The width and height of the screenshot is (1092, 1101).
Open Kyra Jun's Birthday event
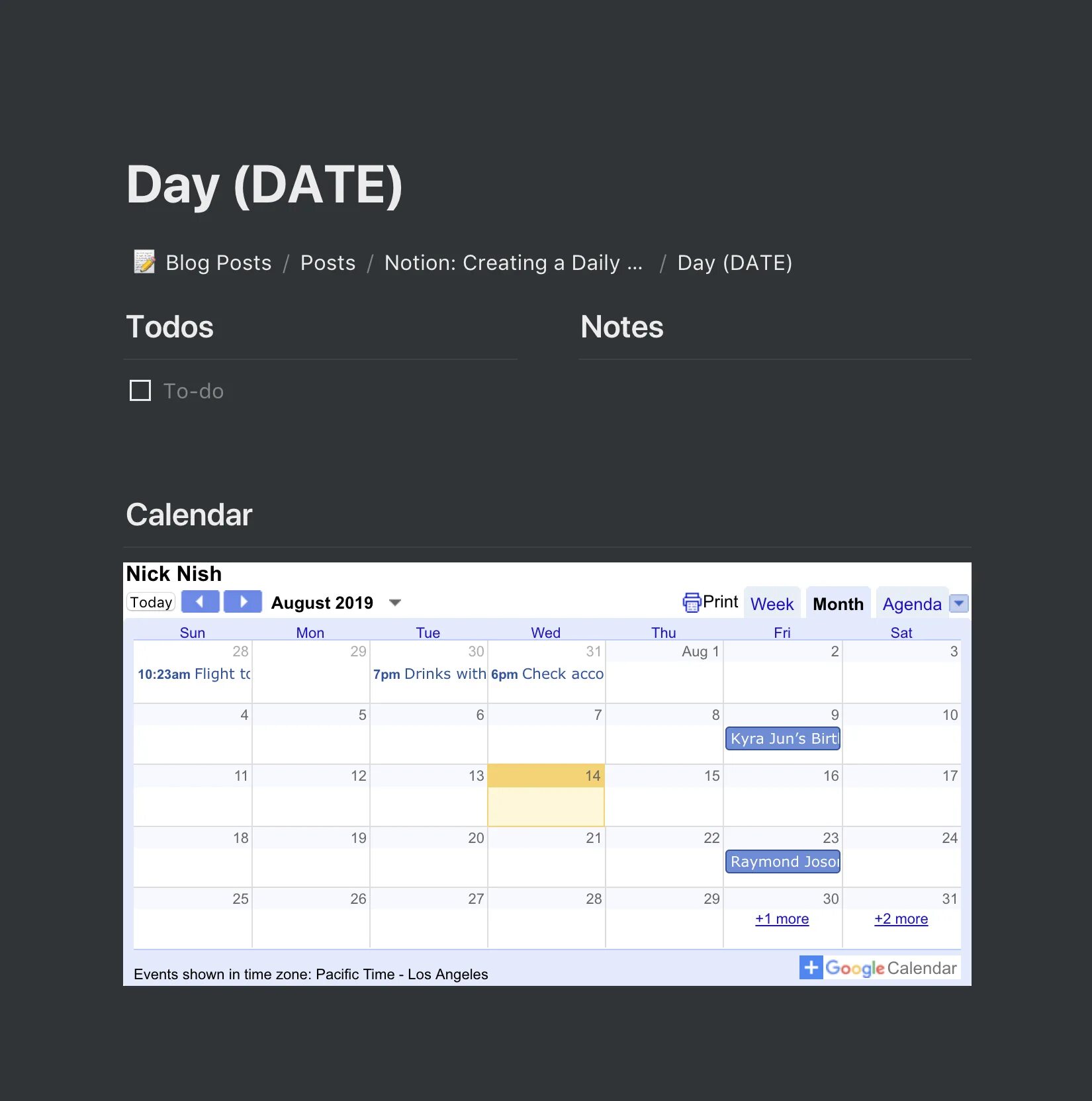783,738
